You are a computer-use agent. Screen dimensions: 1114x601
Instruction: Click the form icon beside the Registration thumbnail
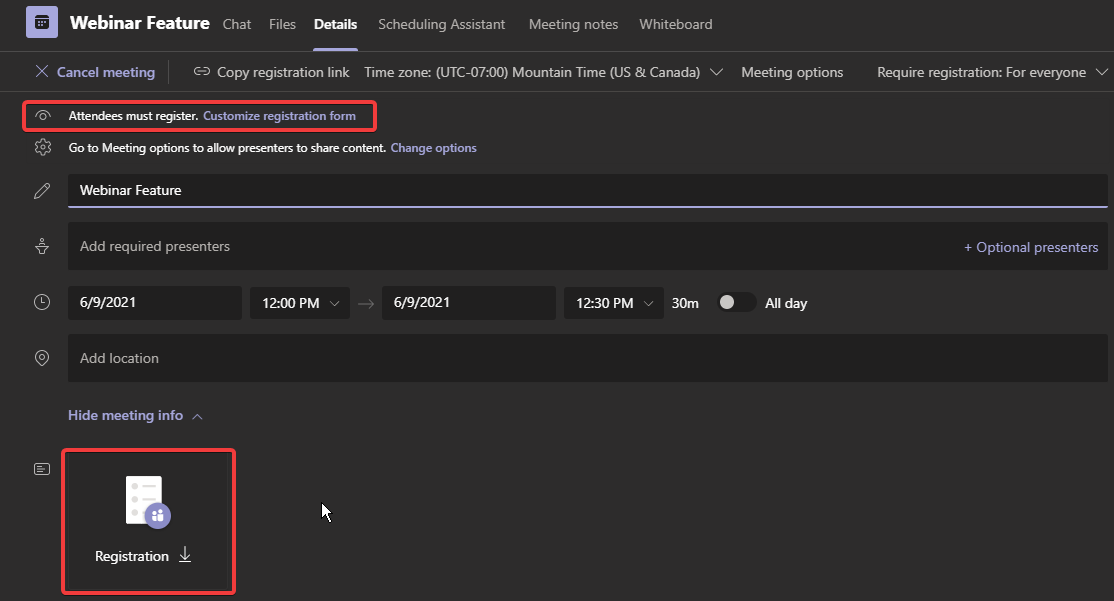pos(41,468)
